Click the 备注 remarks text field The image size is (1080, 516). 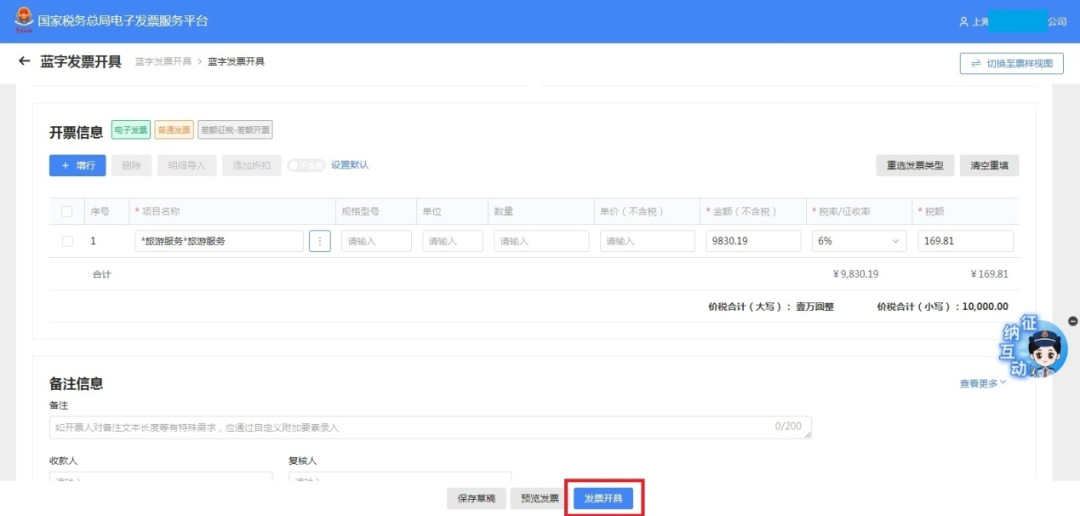pos(430,427)
